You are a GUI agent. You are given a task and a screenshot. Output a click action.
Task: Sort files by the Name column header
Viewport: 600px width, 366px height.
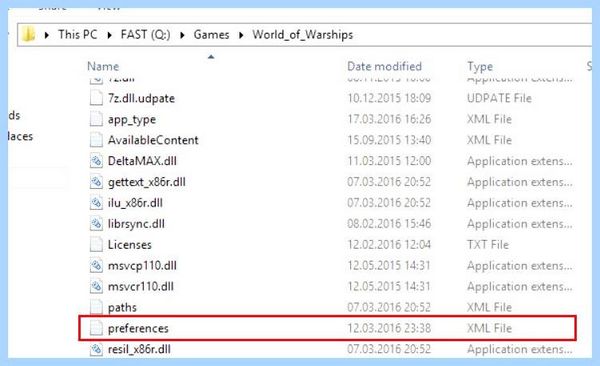click(103, 66)
